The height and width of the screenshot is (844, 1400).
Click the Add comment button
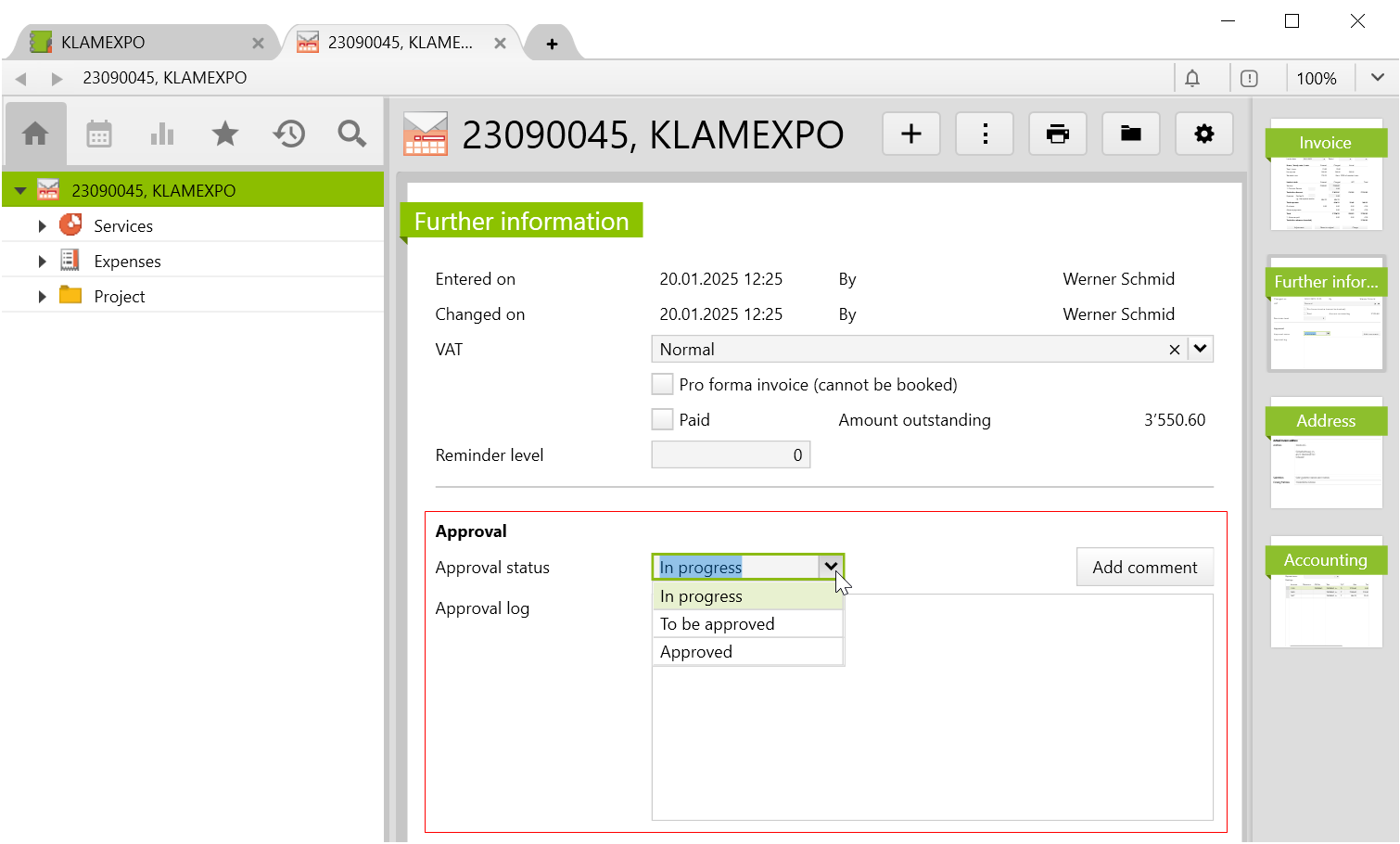click(x=1144, y=568)
